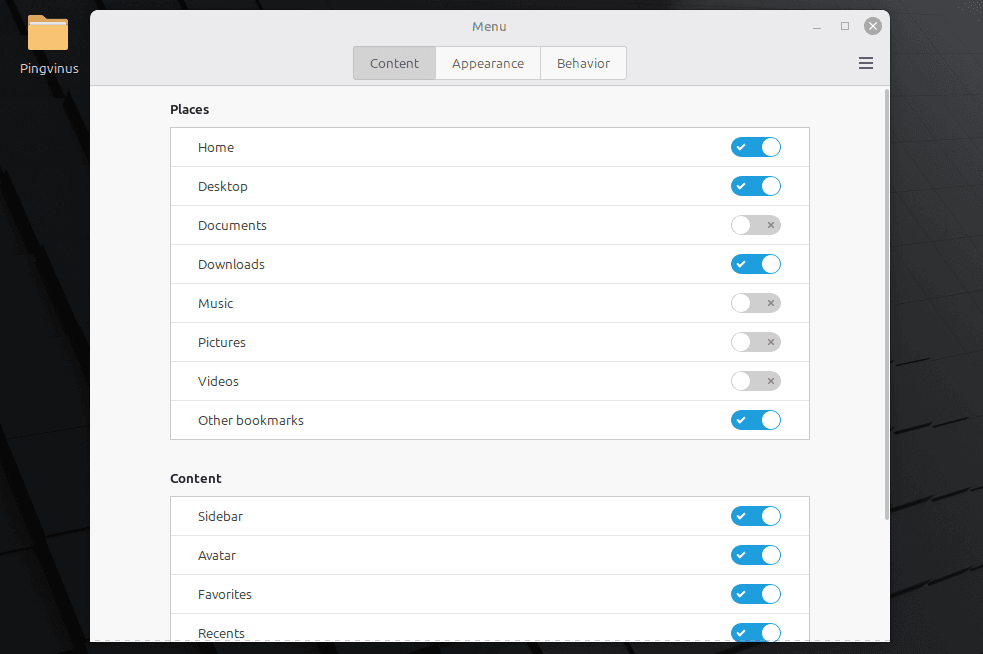The image size is (983, 654).
Task: Open the Behavior tab
Action: 583,63
